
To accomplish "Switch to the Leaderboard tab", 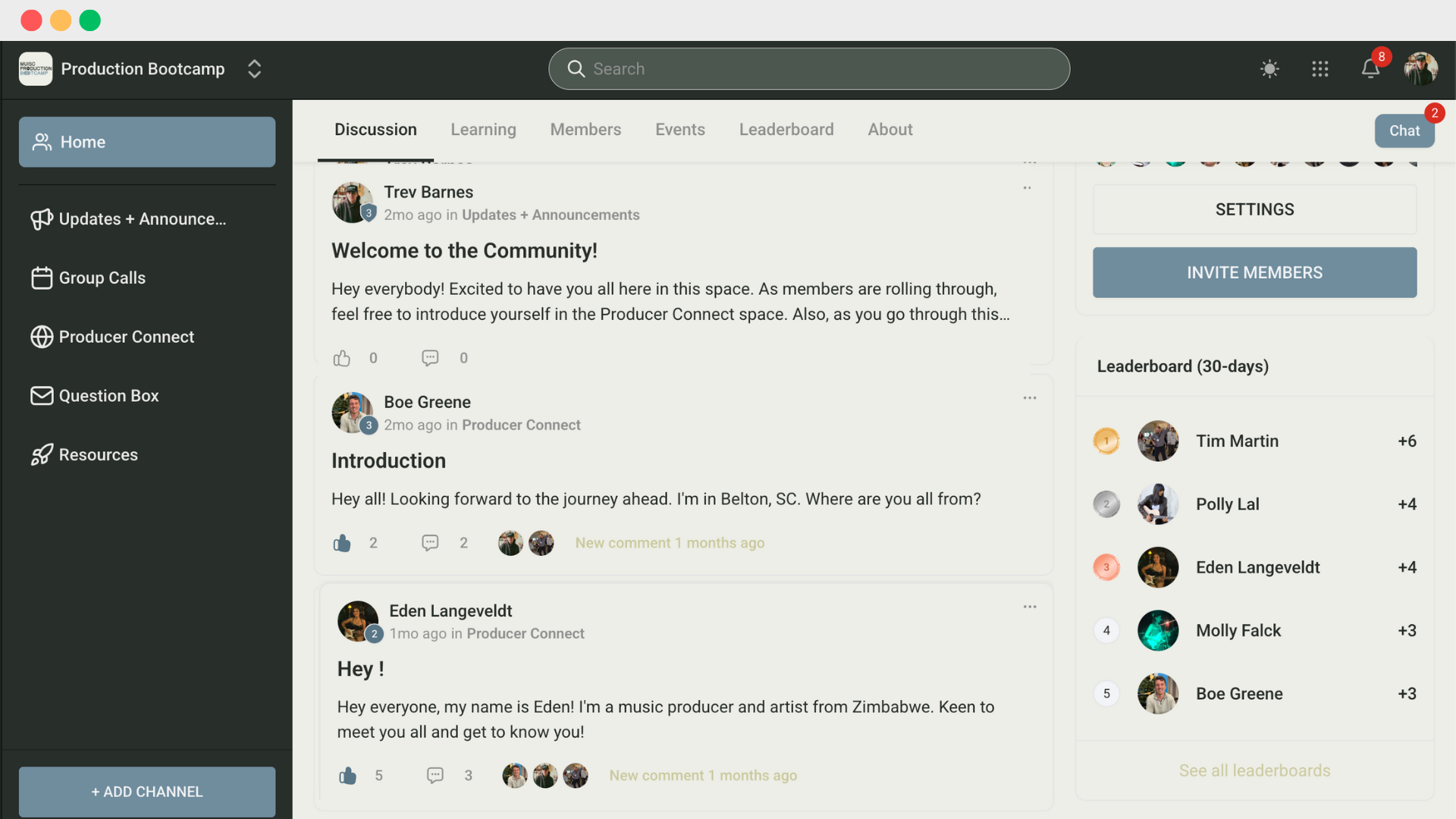I will pyautogui.click(x=786, y=130).
